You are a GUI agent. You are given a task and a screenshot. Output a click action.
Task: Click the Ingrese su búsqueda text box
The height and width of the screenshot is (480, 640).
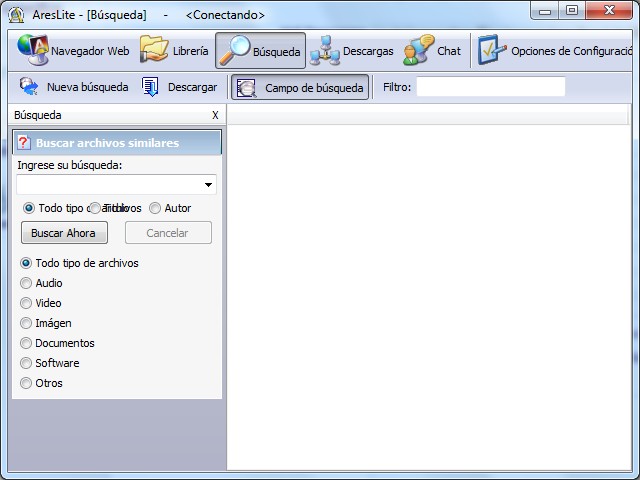pos(116,184)
